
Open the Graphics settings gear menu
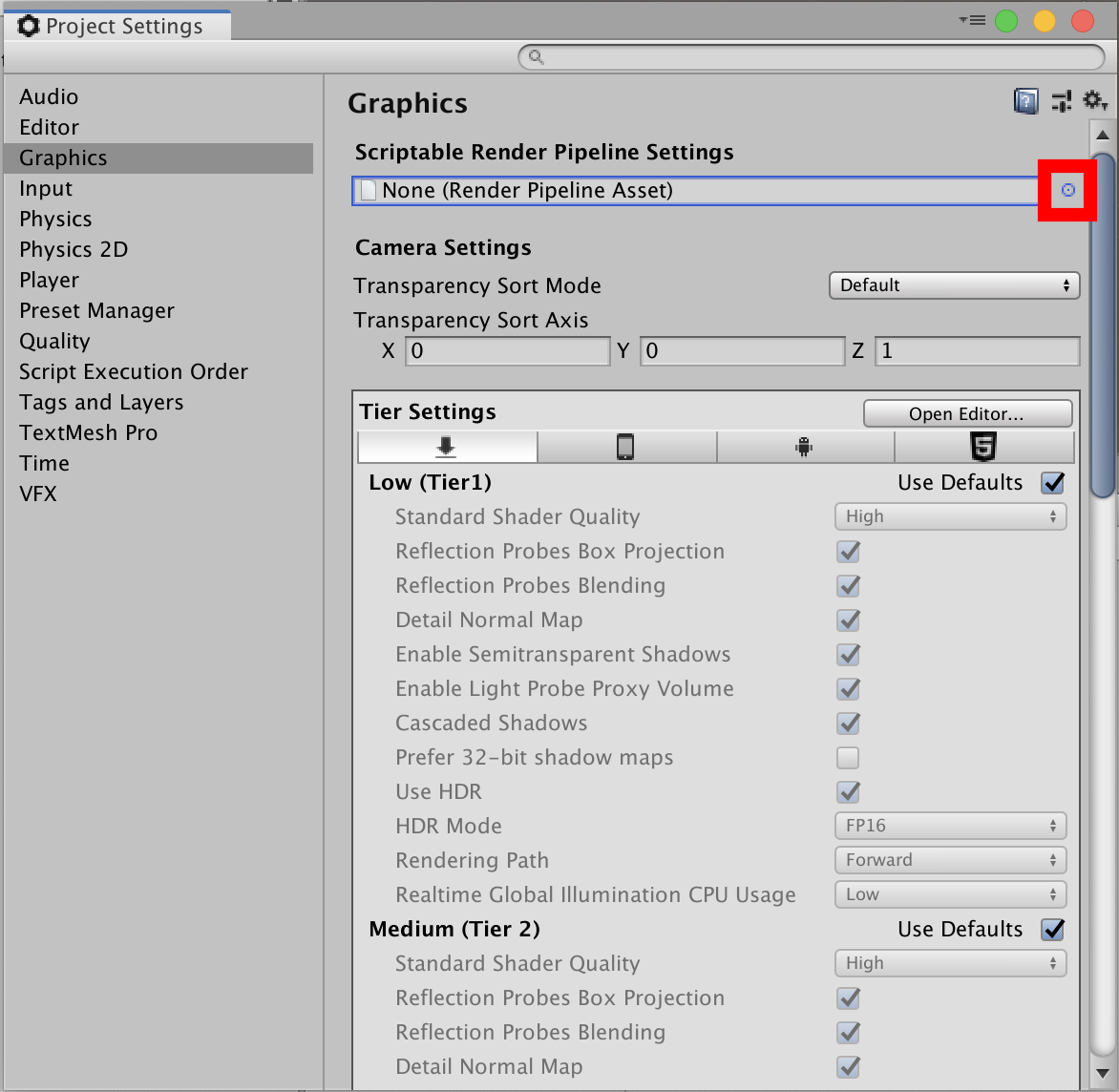pyautogui.click(x=1094, y=101)
